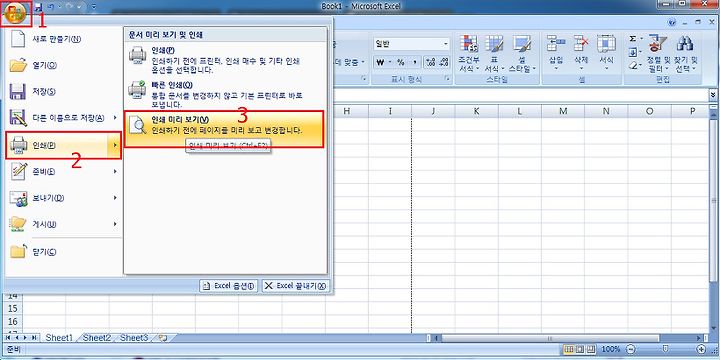Switch to Normal view in status bar

click(x=568, y=349)
